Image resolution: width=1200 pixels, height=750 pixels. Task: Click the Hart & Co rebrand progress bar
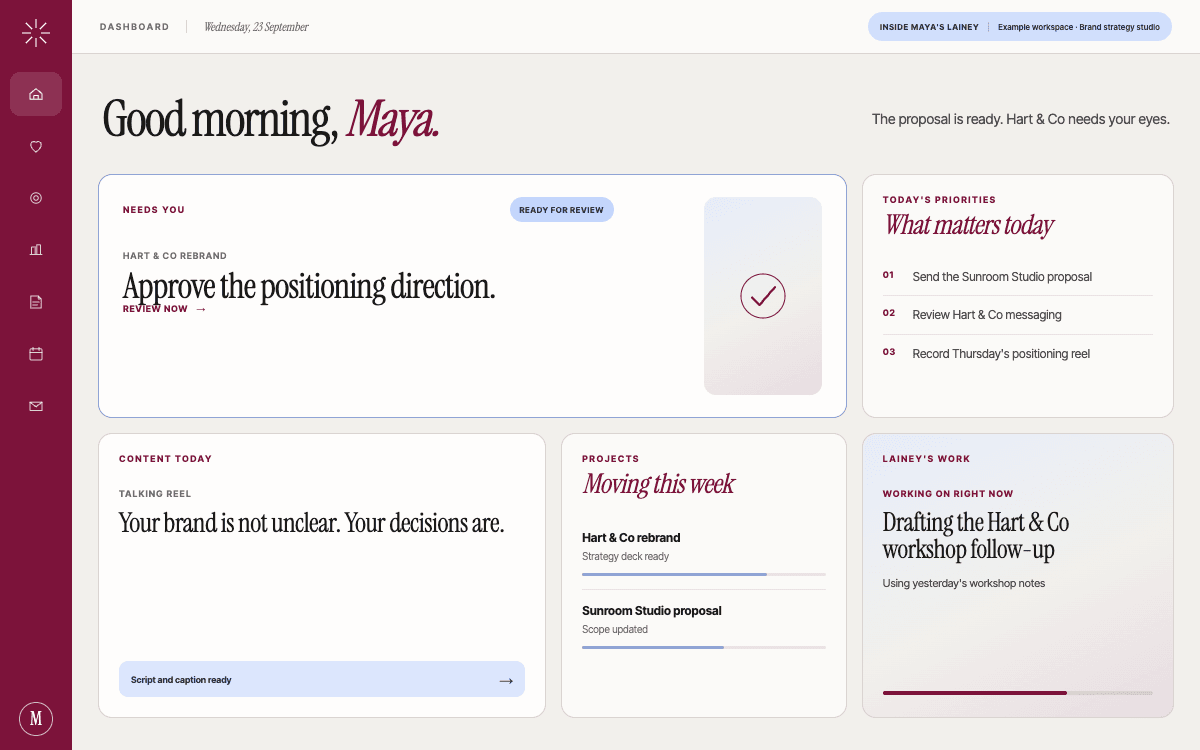click(704, 574)
